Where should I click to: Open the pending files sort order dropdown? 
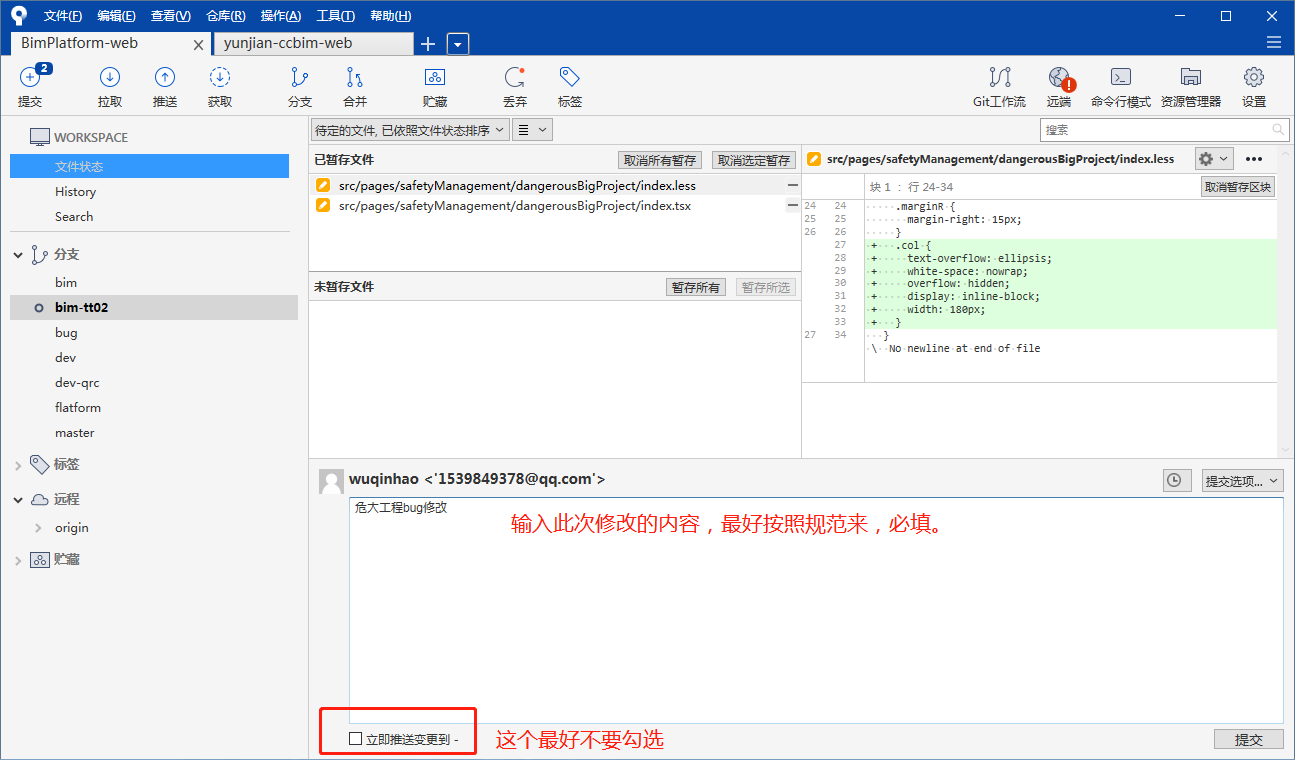pyautogui.click(x=409, y=130)
